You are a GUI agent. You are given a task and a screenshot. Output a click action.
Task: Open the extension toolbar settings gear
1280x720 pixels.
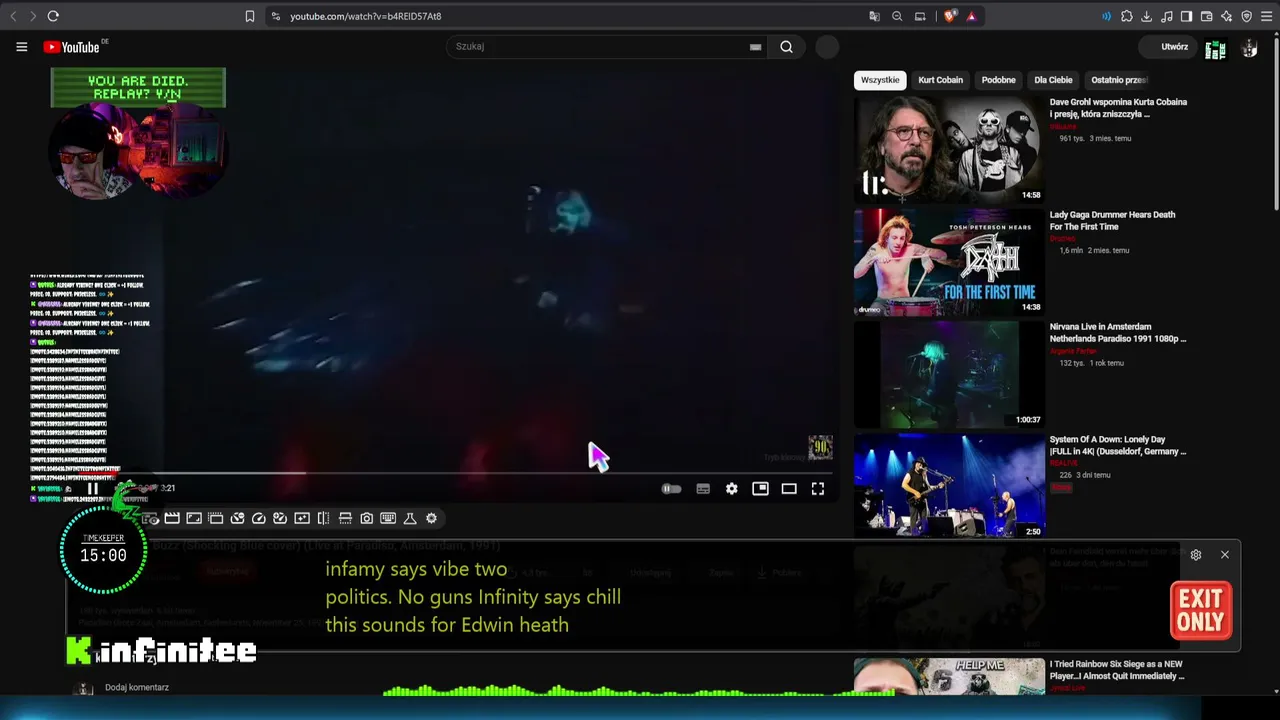click(x=431, y=518)
